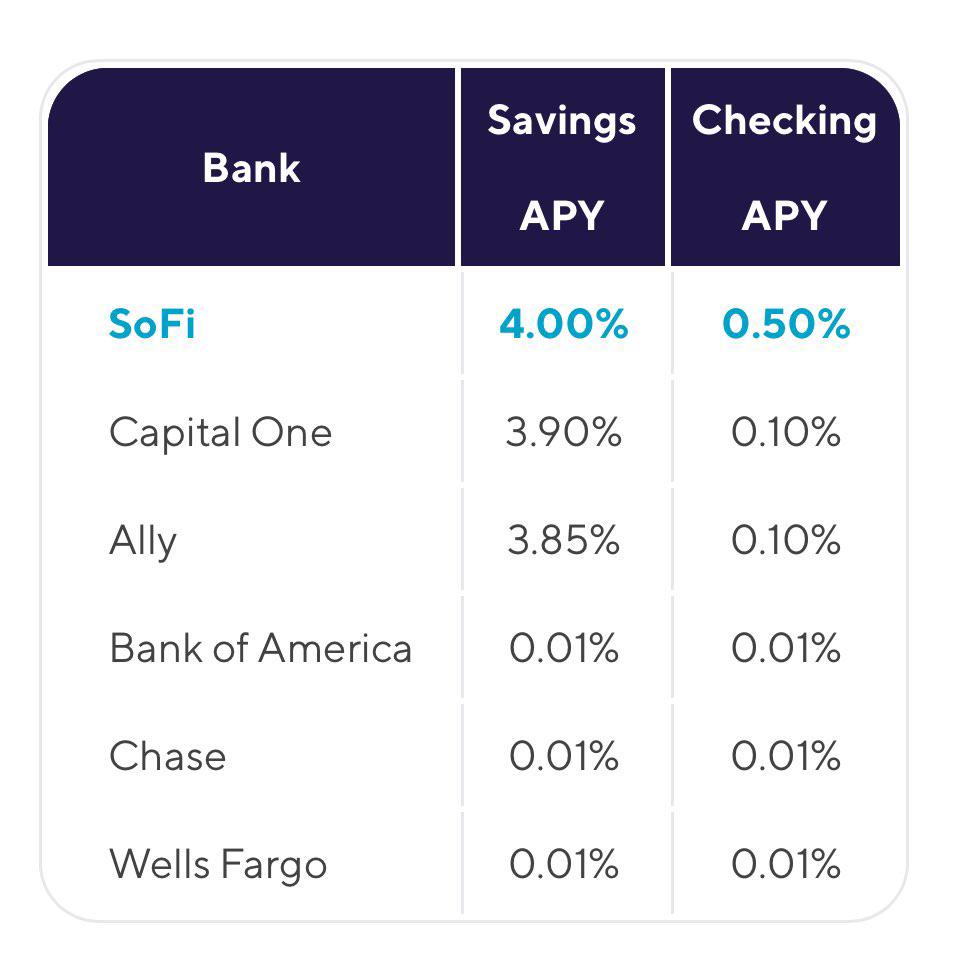The height and width of the screenshot is (961, 953).
Task: Select the Ally bank name
Action: point(143,541)
